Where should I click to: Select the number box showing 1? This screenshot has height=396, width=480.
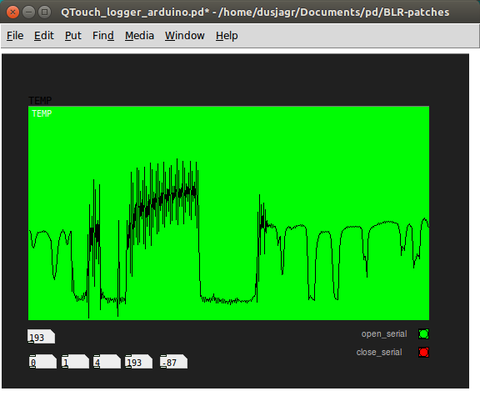pos(75,362)
